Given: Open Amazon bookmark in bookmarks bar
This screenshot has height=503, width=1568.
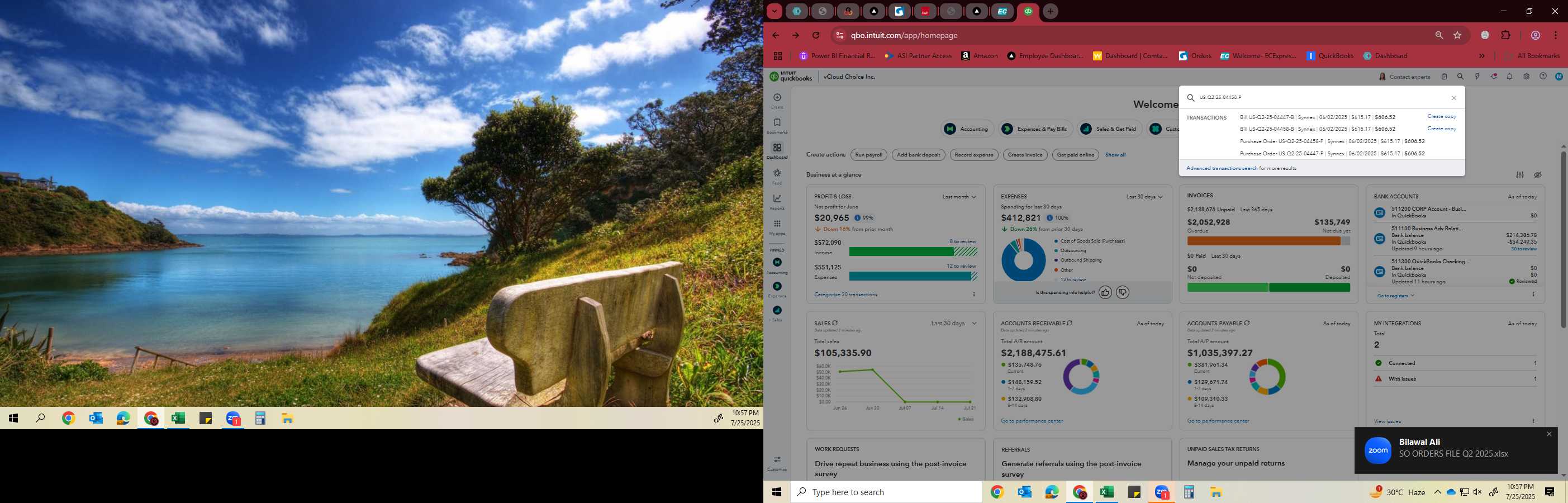Looking at the screenshot, I should coord(979,56).
